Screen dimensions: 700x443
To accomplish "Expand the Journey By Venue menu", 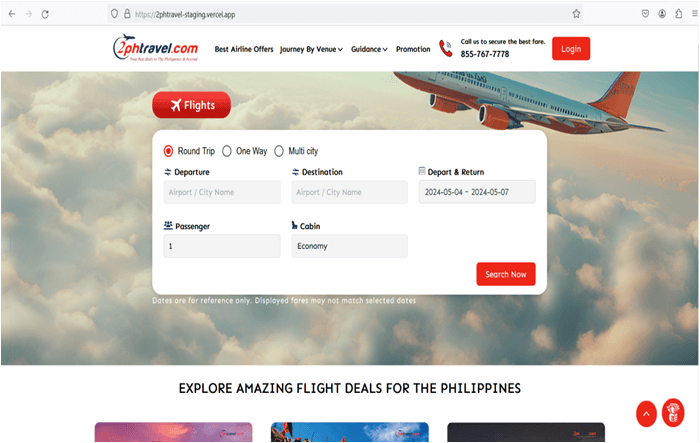I will pos(311,49).
